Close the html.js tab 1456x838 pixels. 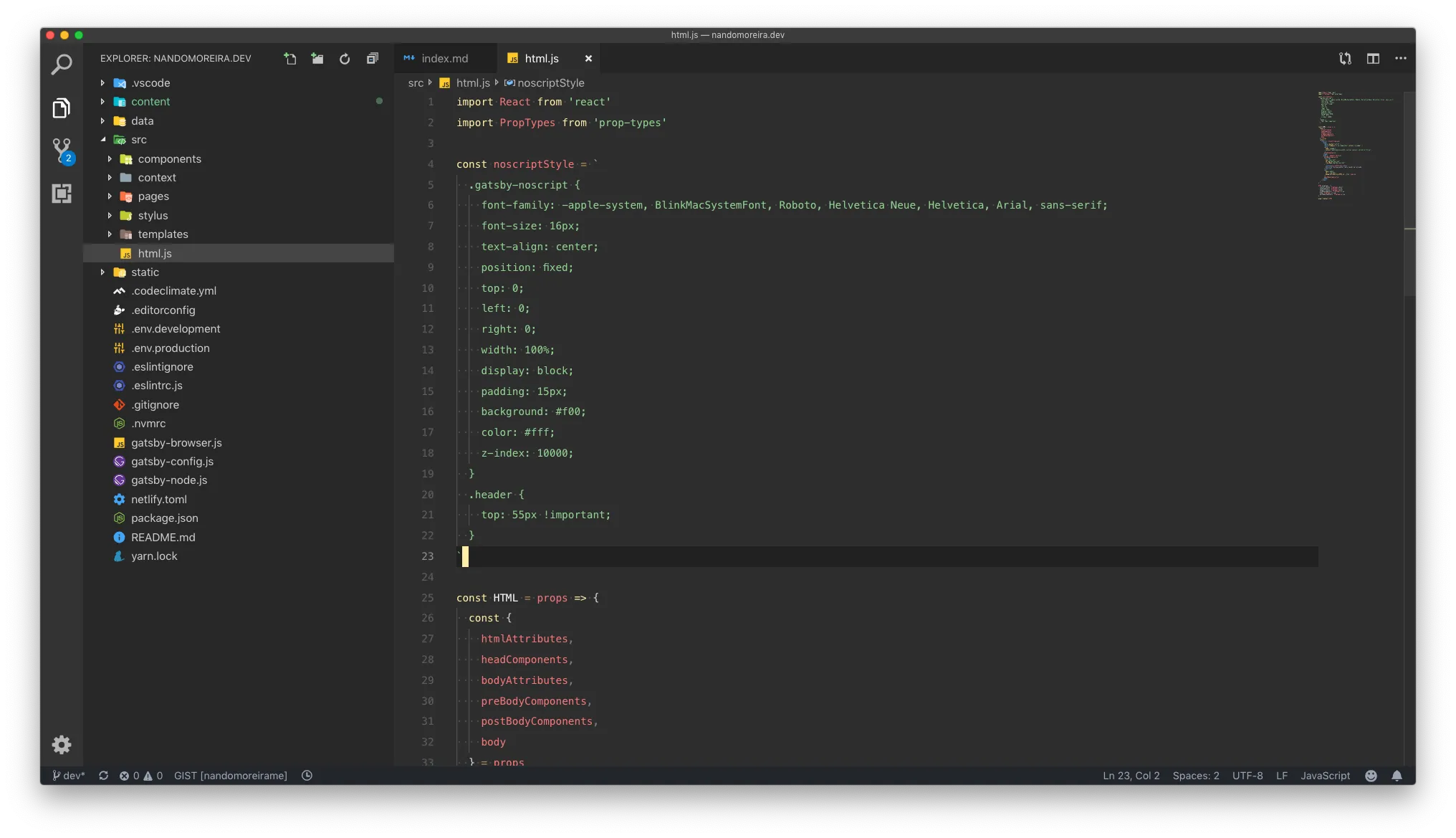point(588,59)
